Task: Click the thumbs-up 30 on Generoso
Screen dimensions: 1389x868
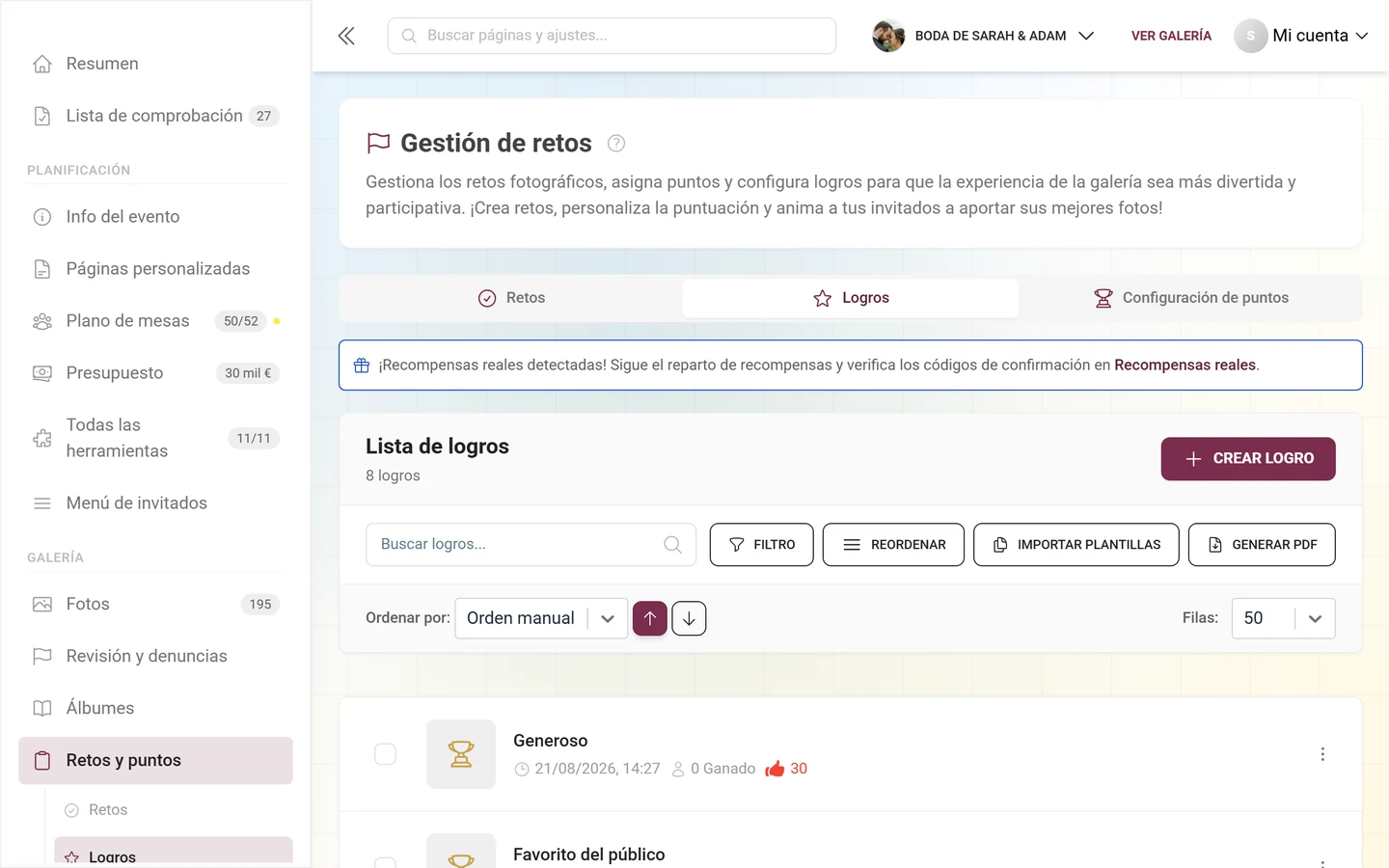Action: click(786, 769)
